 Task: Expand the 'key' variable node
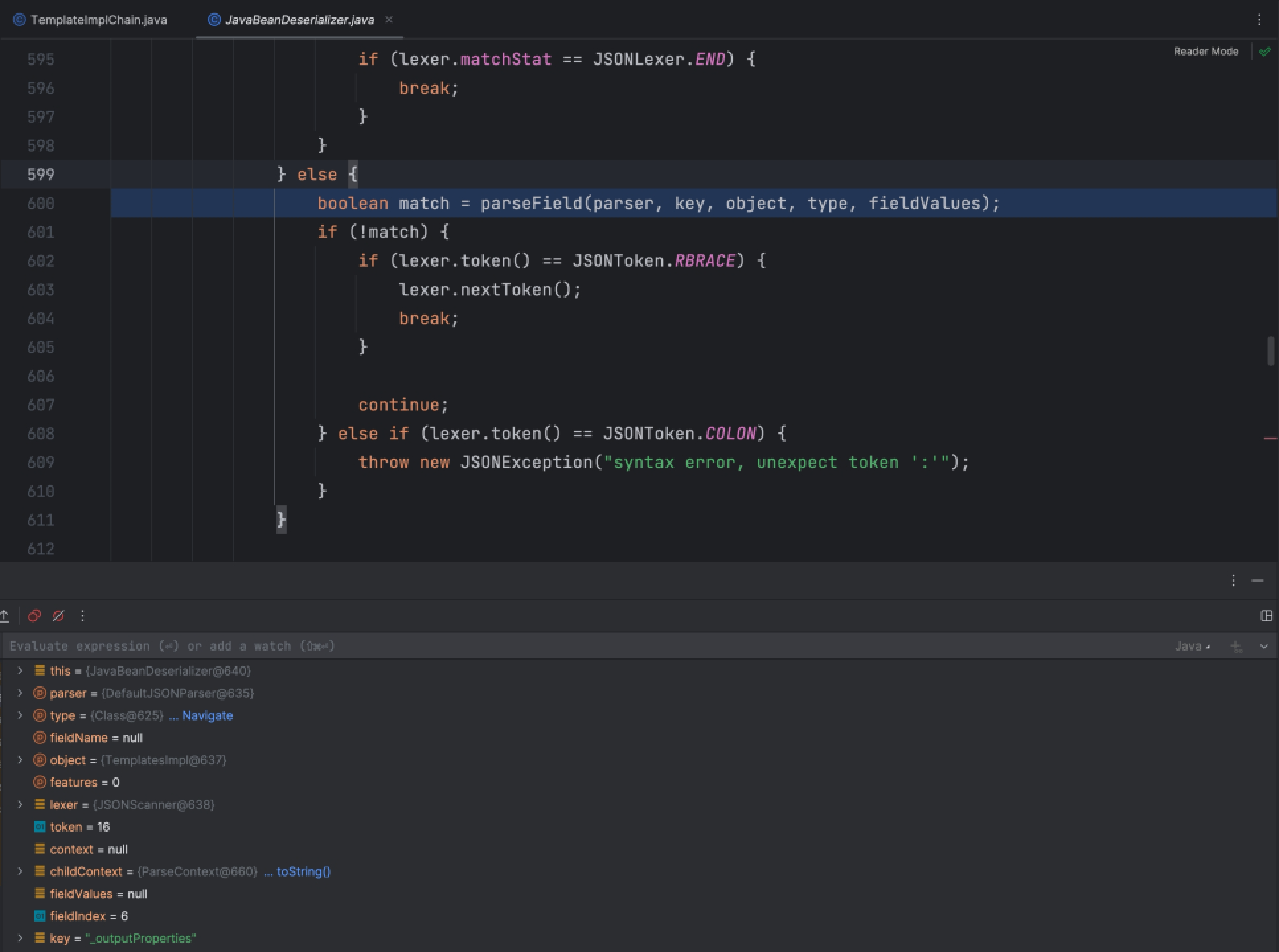click(x=20, y=938)
